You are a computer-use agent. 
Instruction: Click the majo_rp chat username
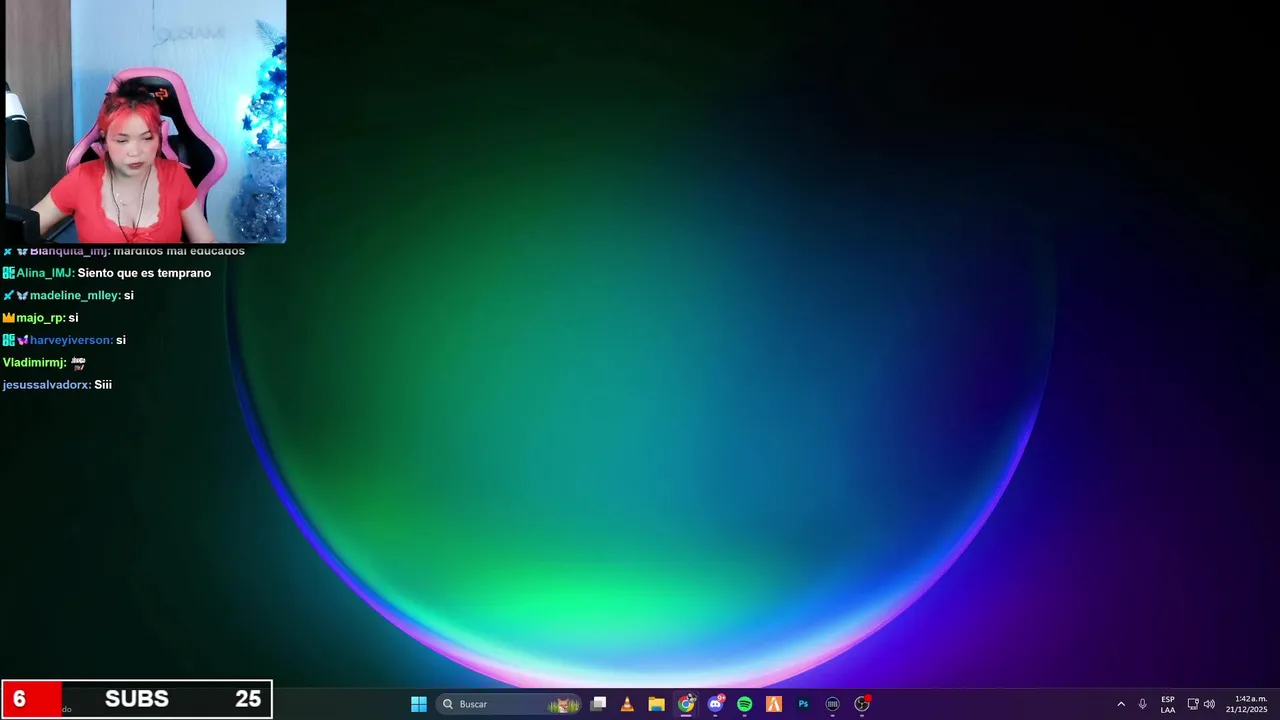pyautogui.click(x=40, y=318)
